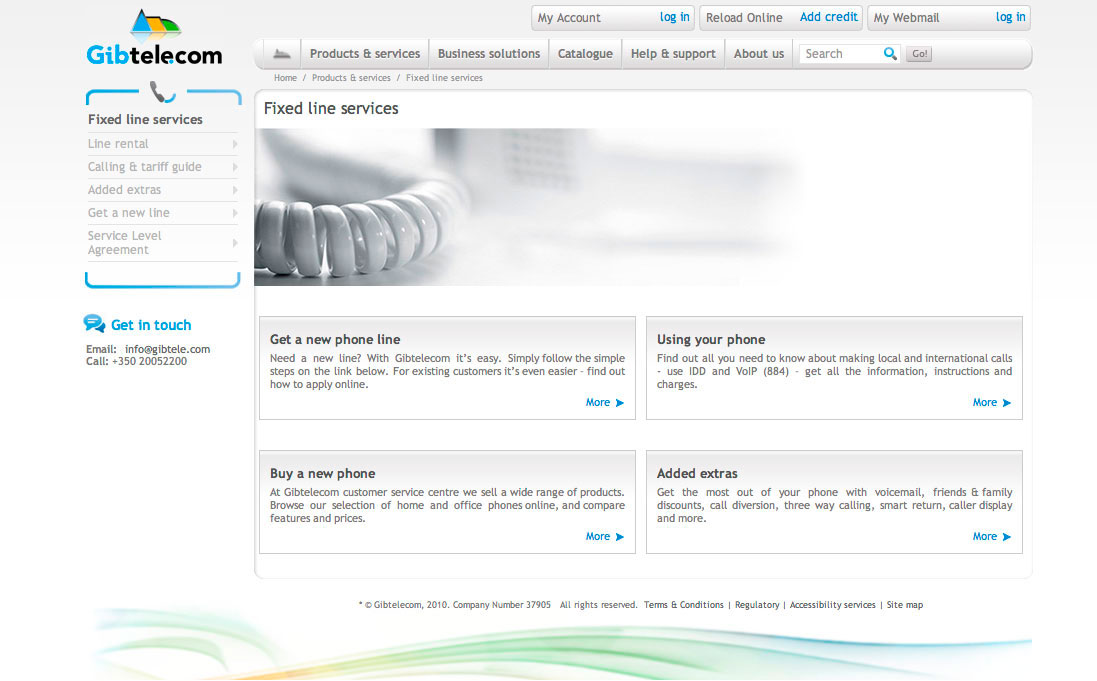Click the info@gibtele.com email address
The width and height of the screenshot is (1097, 681).
click(x=167, y=349)
